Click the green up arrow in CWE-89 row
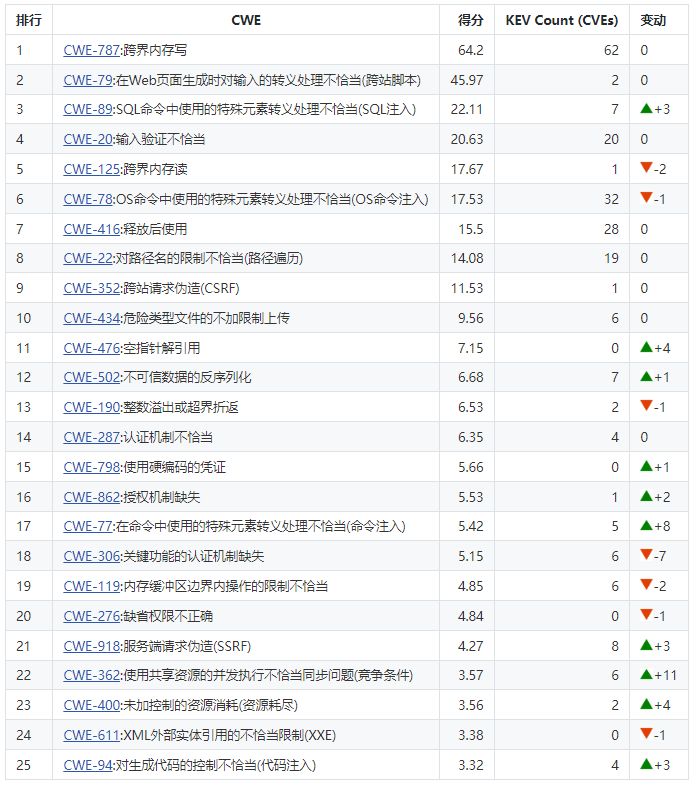This screenshot has height=785, width=698. click(x=646, y=108)
